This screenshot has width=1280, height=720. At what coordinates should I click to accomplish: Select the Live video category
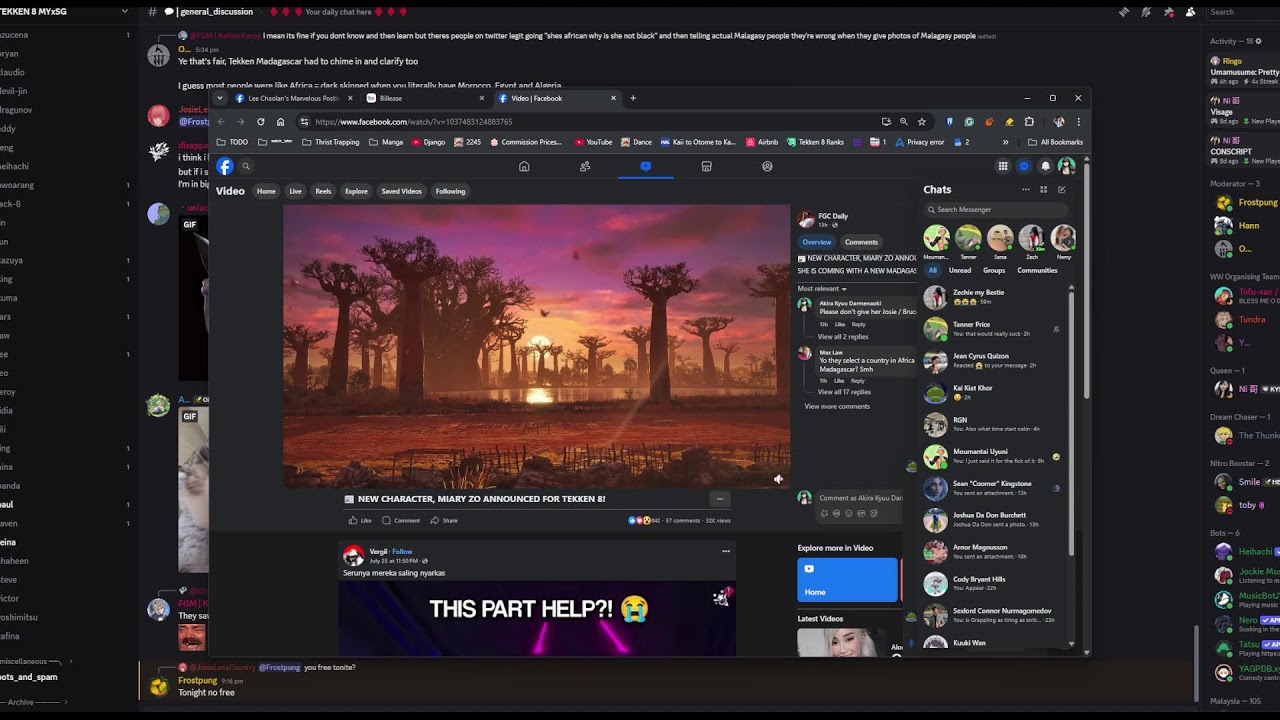pyautogui.click(x=295, y=191)
